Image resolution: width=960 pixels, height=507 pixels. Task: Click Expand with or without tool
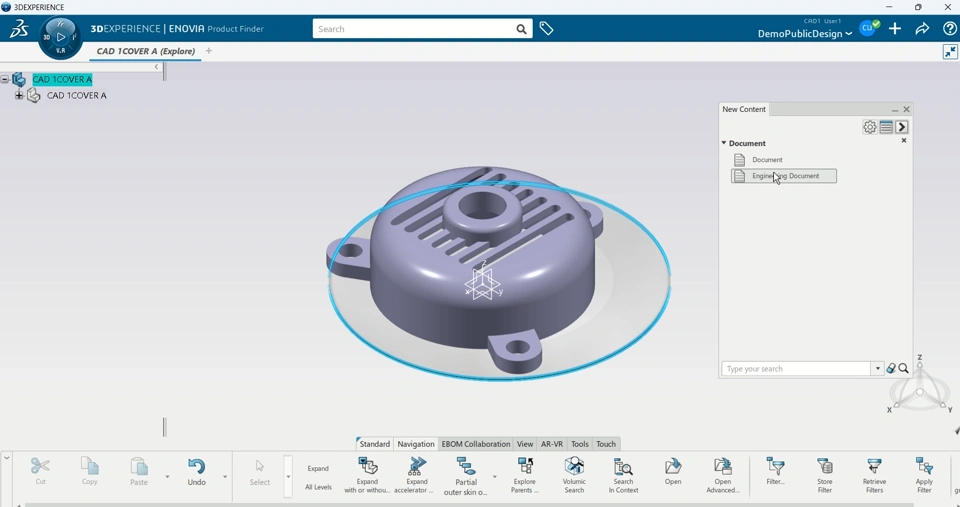pos(367,475)
